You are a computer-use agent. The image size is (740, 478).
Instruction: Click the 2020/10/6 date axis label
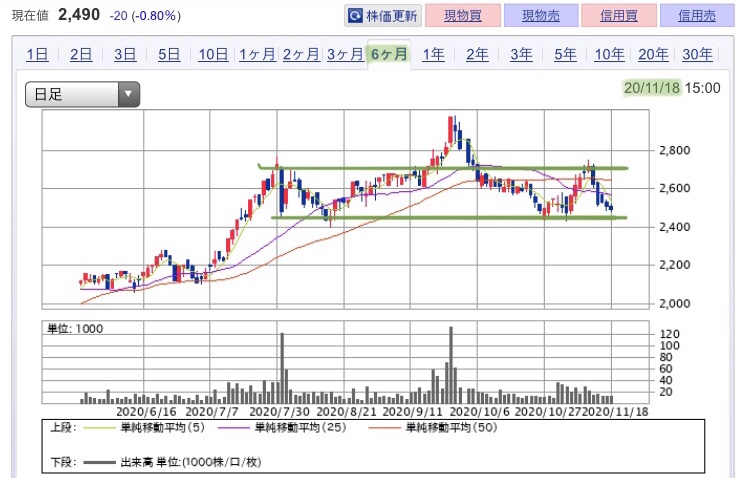[479, 412]
